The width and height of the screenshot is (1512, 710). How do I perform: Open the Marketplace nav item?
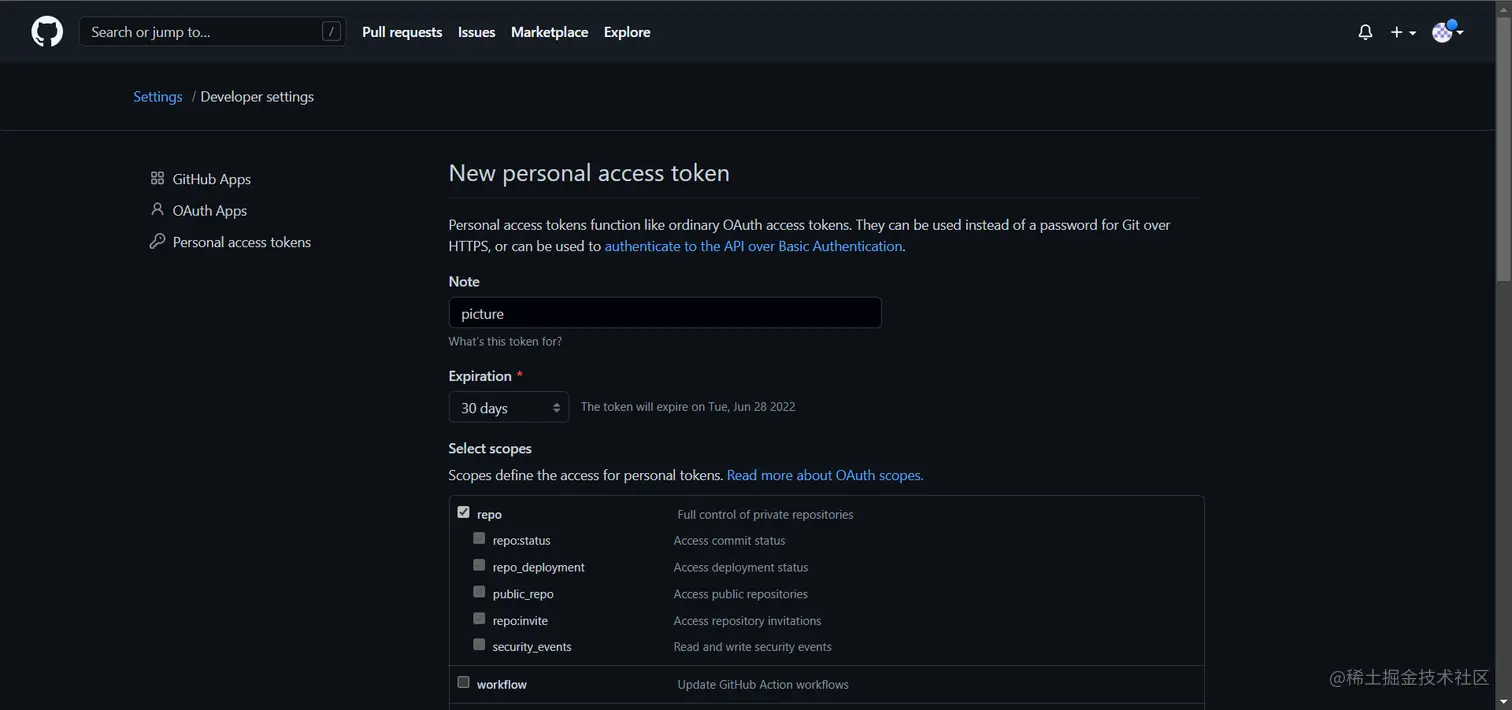(x=549, y=32)
